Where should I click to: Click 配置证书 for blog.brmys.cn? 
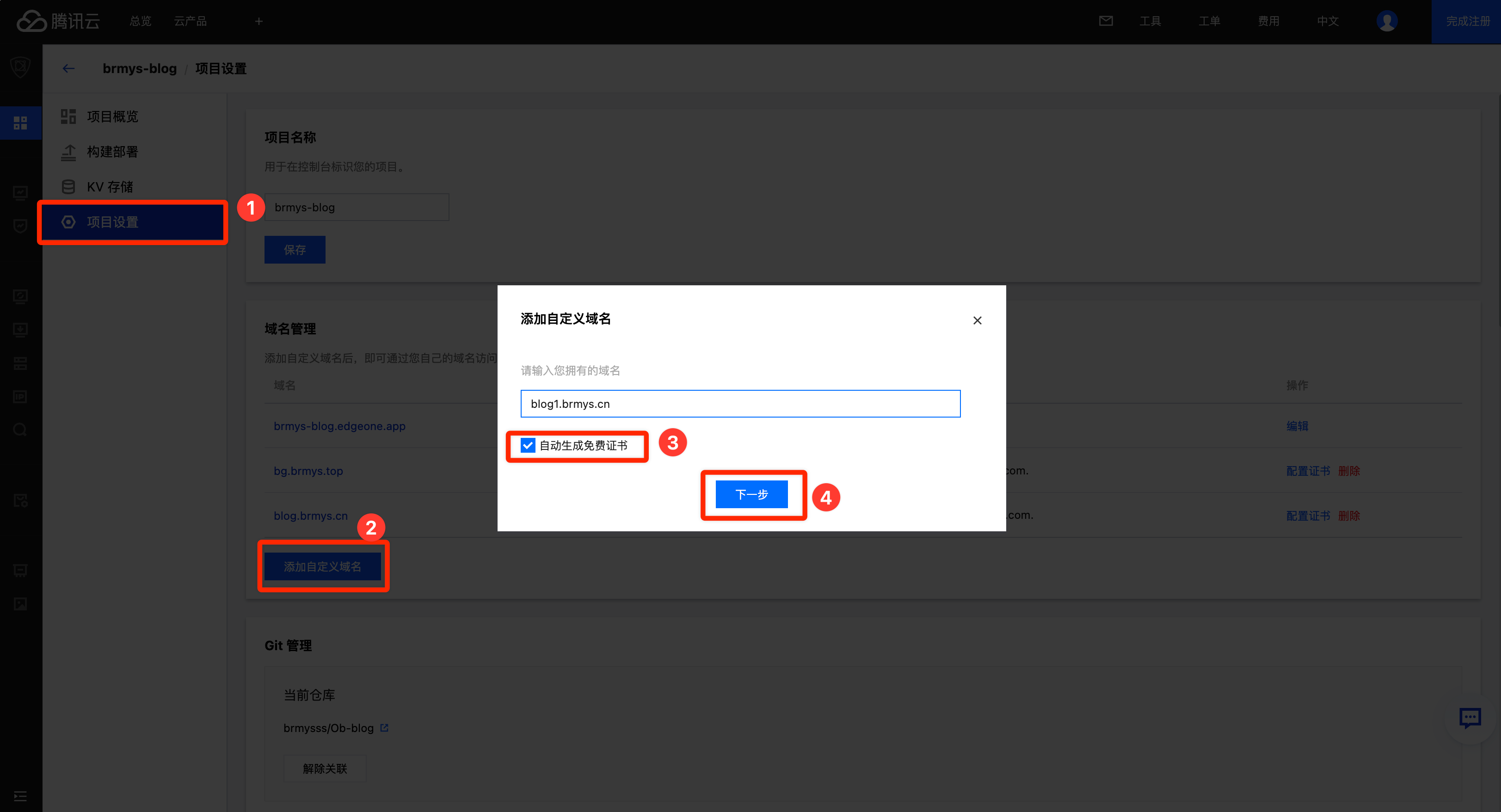point(1308,516)
